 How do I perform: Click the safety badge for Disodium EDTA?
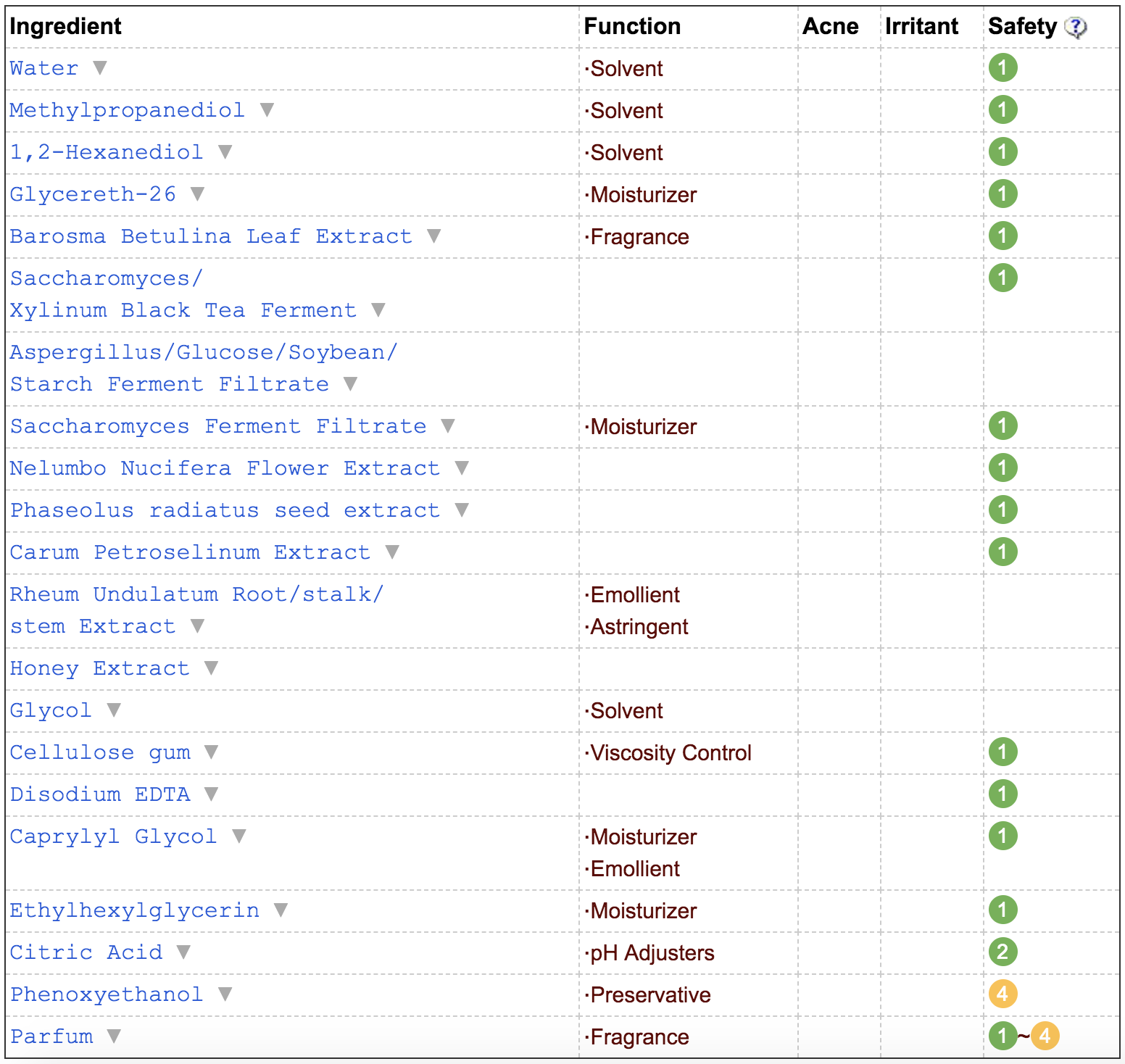point(1003,794)
